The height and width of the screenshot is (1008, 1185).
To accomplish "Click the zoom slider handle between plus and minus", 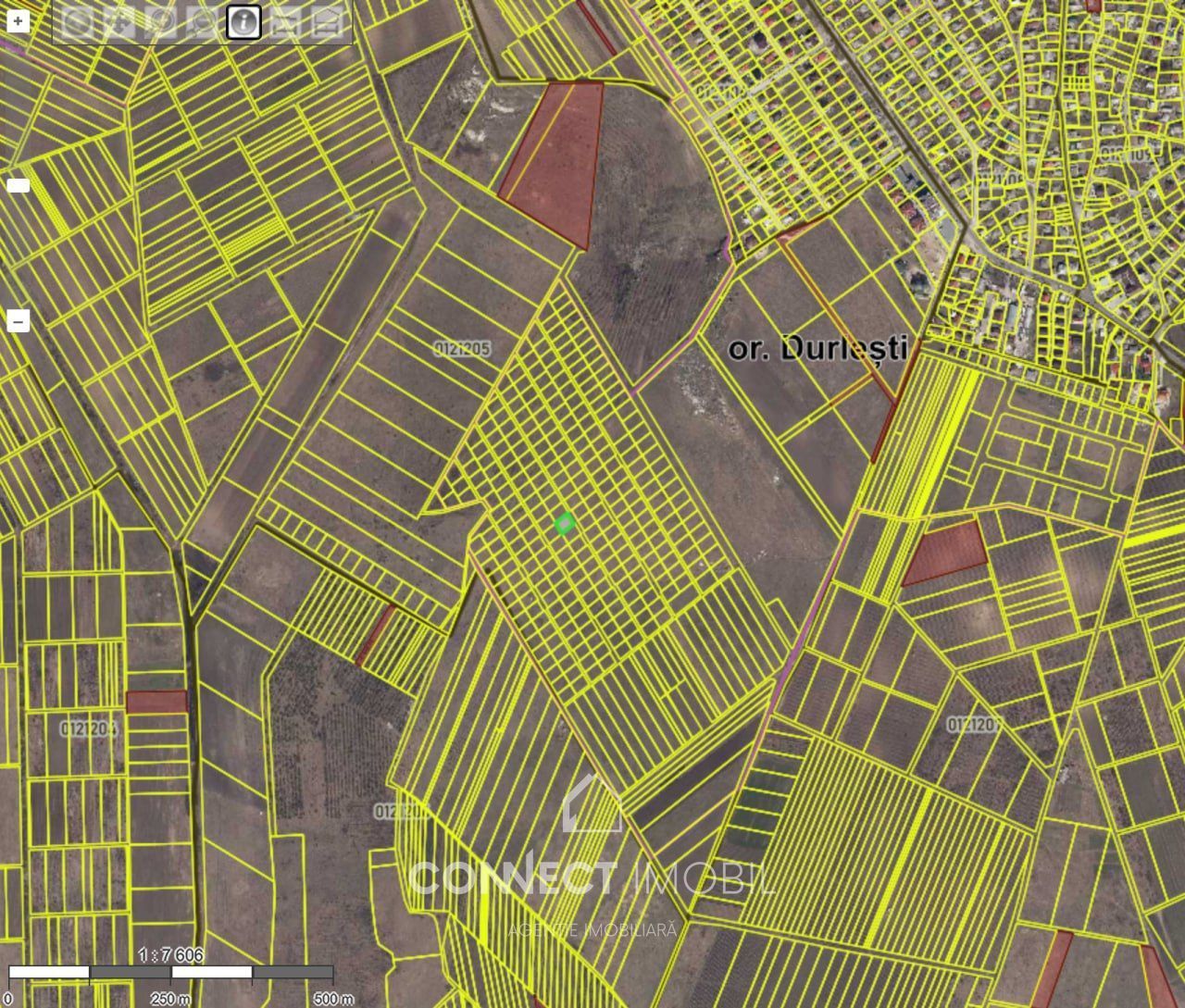I will (x=19, y=185).
